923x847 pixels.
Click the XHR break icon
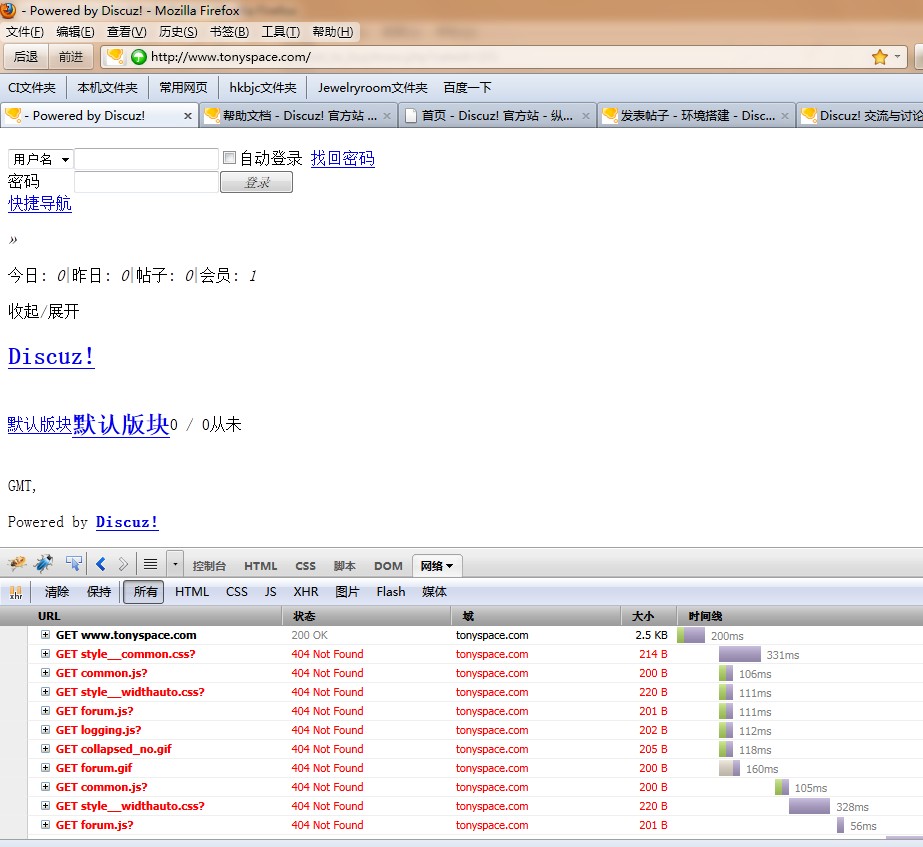click(x=16, y=592)
